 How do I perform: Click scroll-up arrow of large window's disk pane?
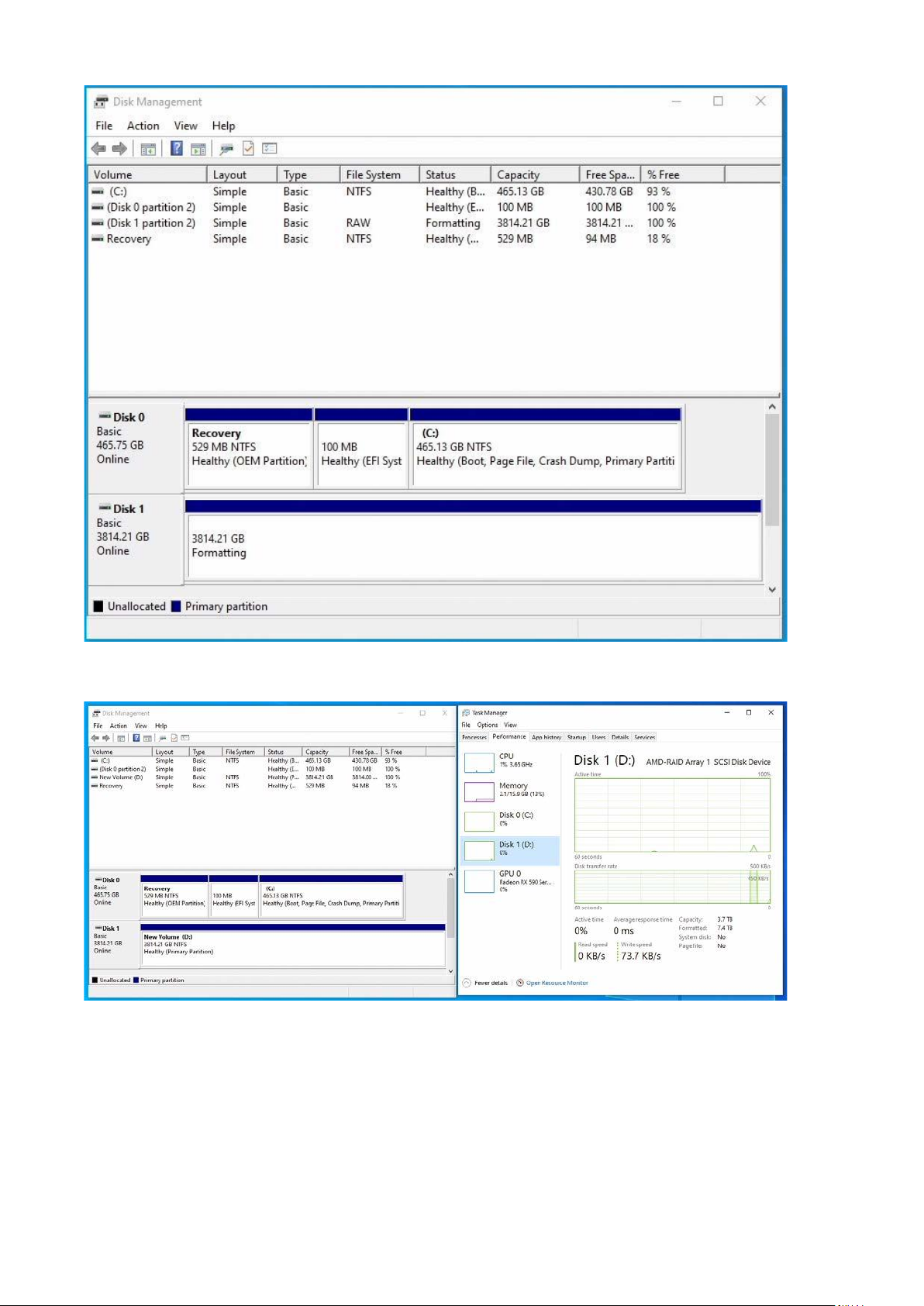(772, 407)
